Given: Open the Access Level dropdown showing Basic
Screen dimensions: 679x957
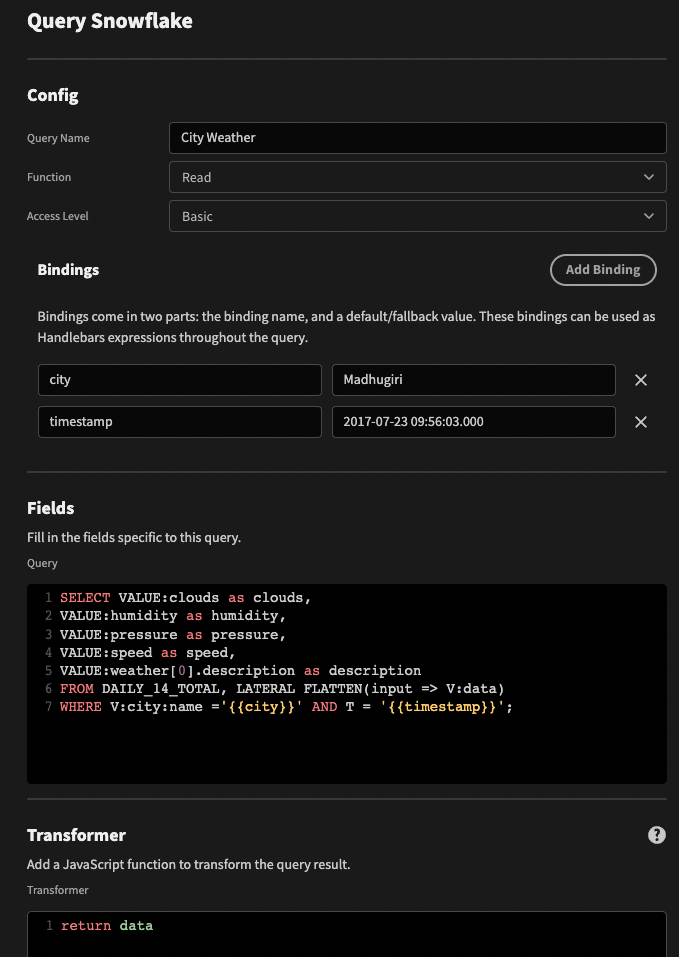Looking at the screenshot, I should (x=417, y=216).
